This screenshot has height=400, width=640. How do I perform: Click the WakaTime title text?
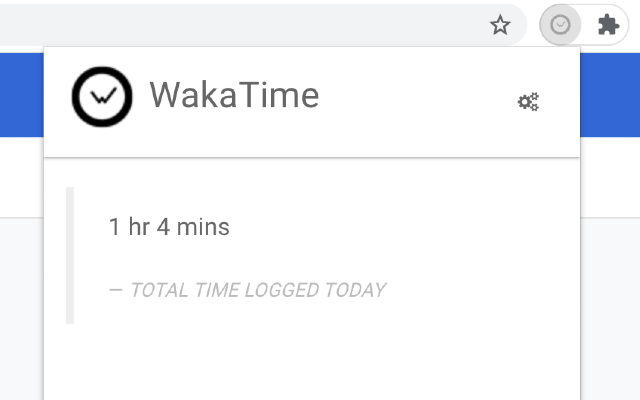pyautogui.click(x=234, y=95)
